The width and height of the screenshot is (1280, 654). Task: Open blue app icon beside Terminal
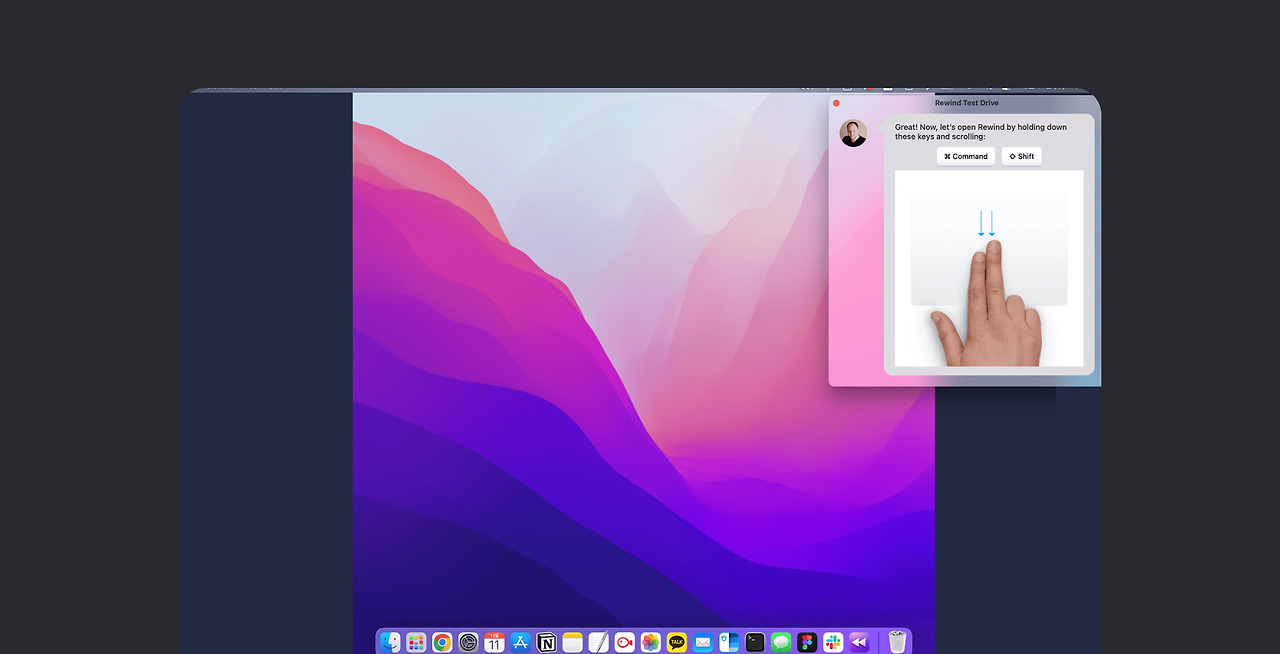(729, 642)
